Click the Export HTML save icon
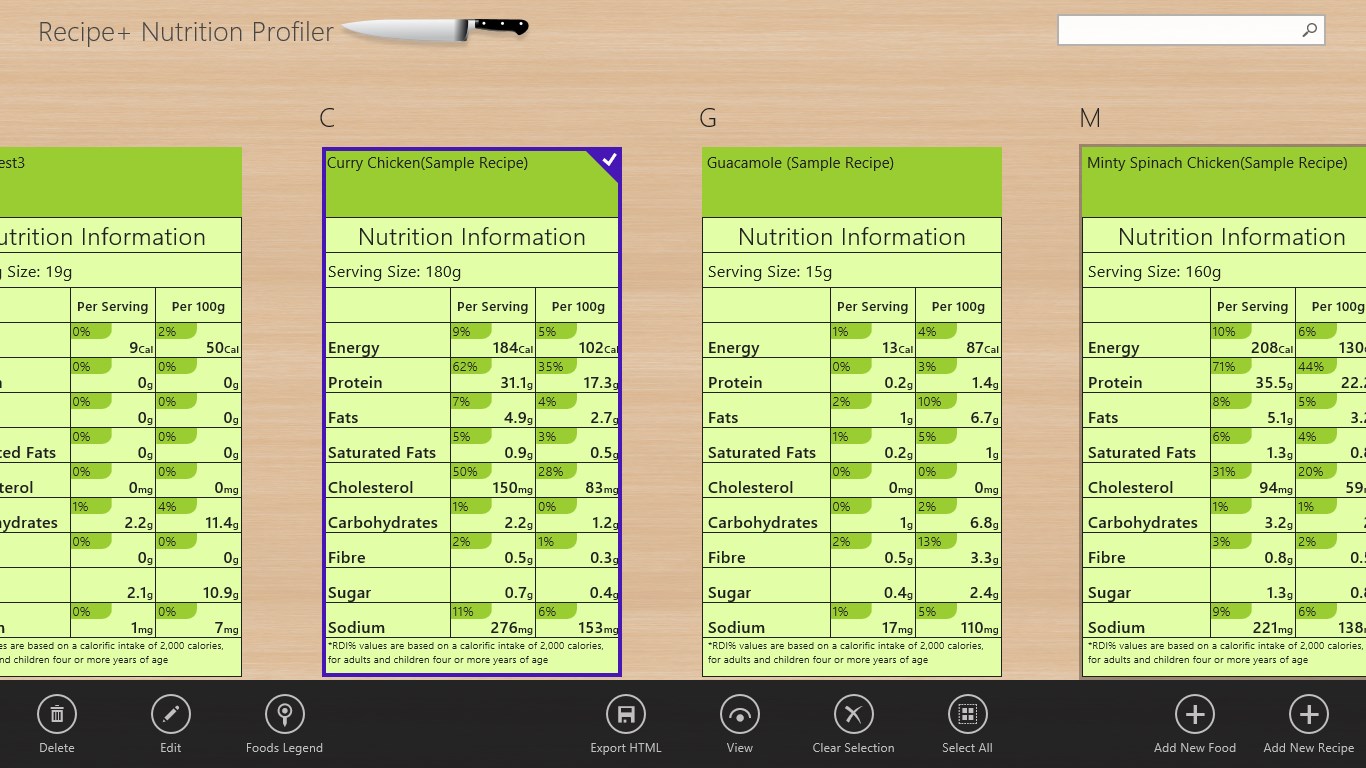Image resolution: width=1366 pixels, height=768 pixels. (626, 714)
